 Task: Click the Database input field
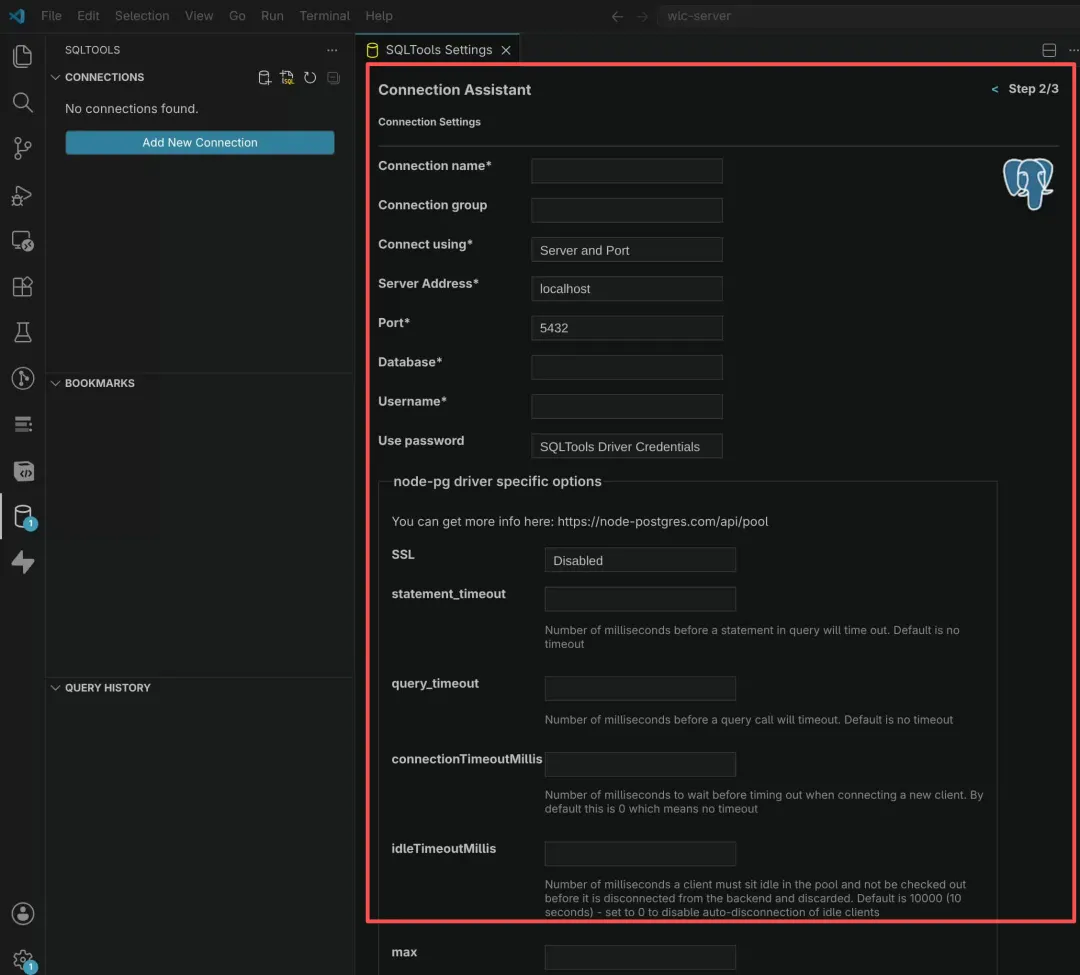[626, 367]
